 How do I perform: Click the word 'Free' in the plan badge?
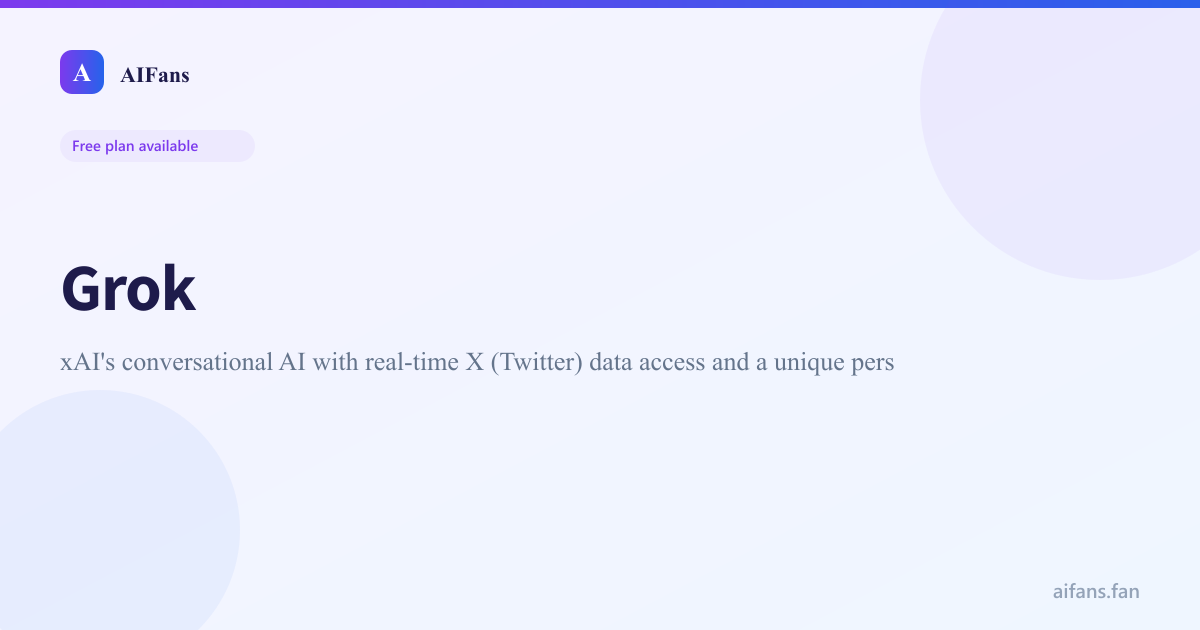86,146
